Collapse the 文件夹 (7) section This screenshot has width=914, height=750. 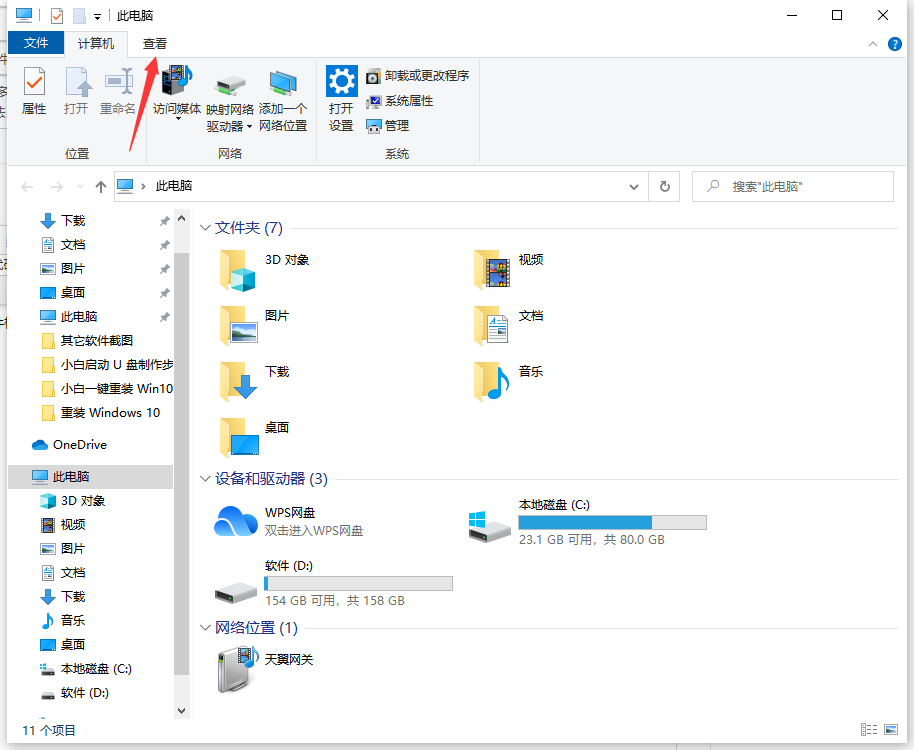coord(206,227)
